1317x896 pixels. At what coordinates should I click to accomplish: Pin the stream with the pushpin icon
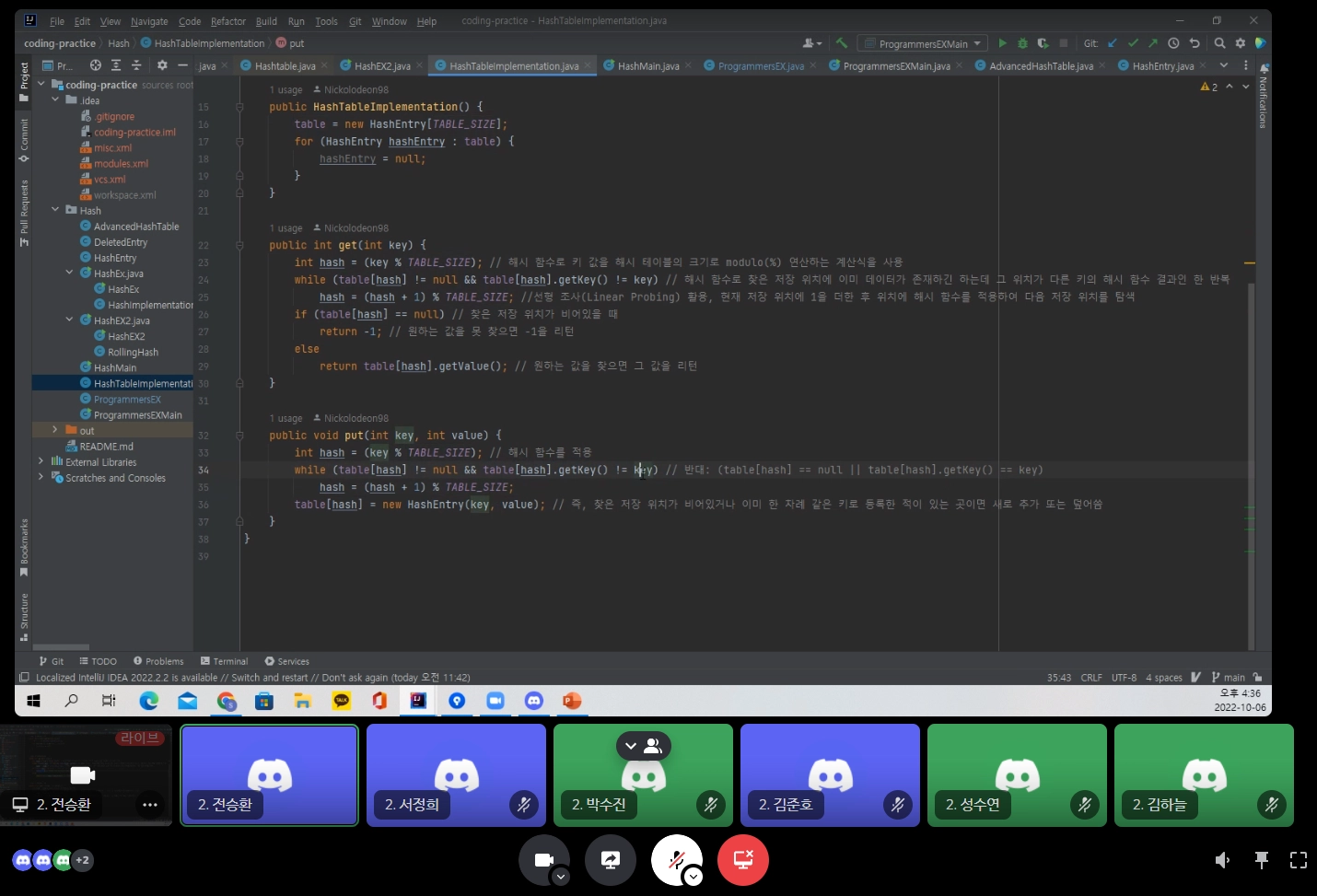(1261, 860)
